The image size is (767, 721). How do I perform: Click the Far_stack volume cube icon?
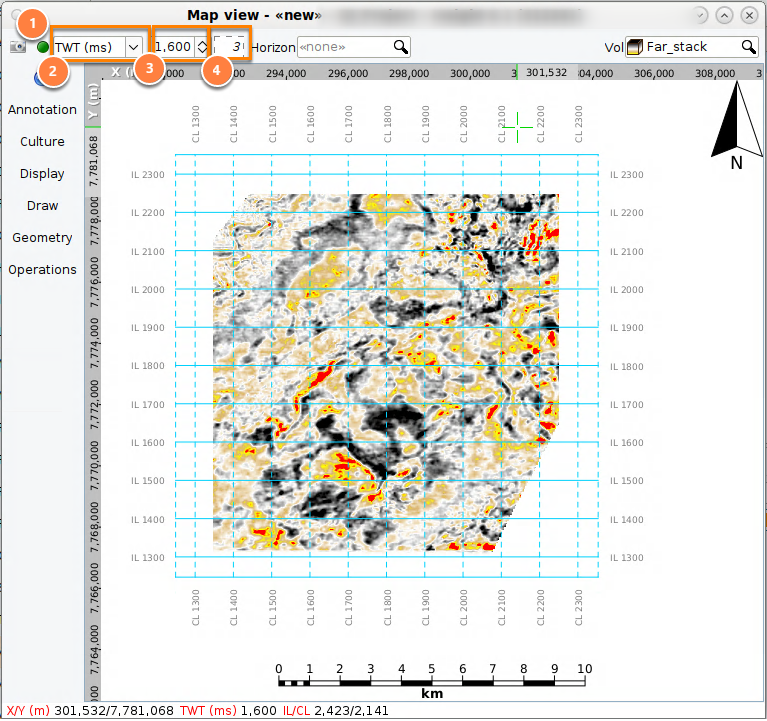tap(634, 47)
